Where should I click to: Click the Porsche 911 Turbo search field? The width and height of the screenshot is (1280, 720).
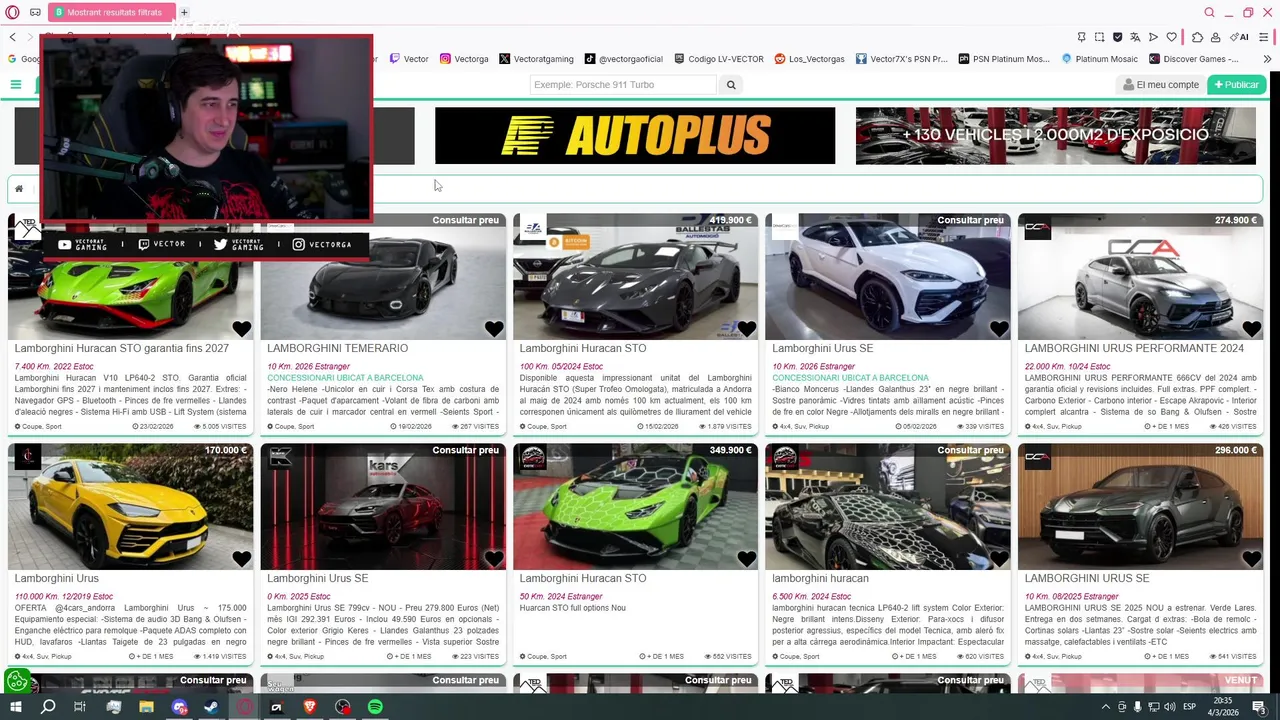tap(623, 85)
